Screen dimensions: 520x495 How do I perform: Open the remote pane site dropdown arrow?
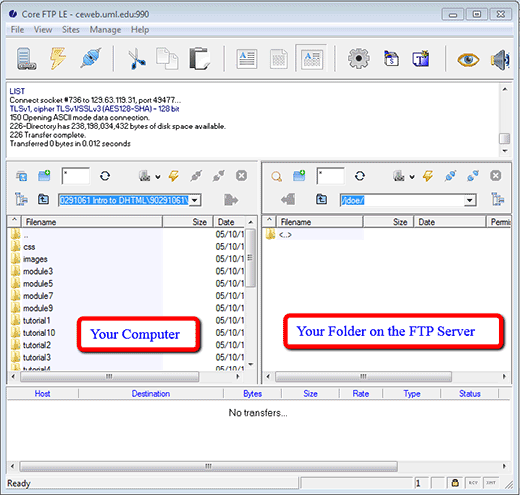[412, 177]
